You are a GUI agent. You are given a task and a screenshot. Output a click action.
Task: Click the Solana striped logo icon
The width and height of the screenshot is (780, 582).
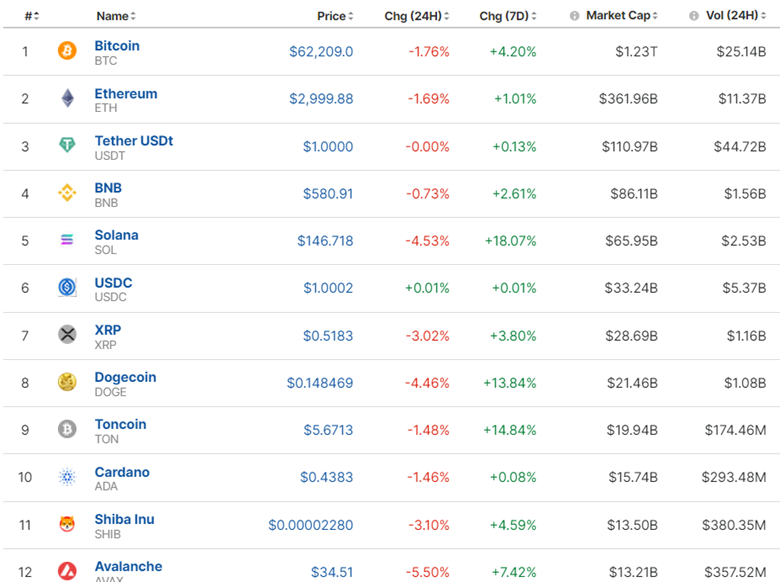67,240
